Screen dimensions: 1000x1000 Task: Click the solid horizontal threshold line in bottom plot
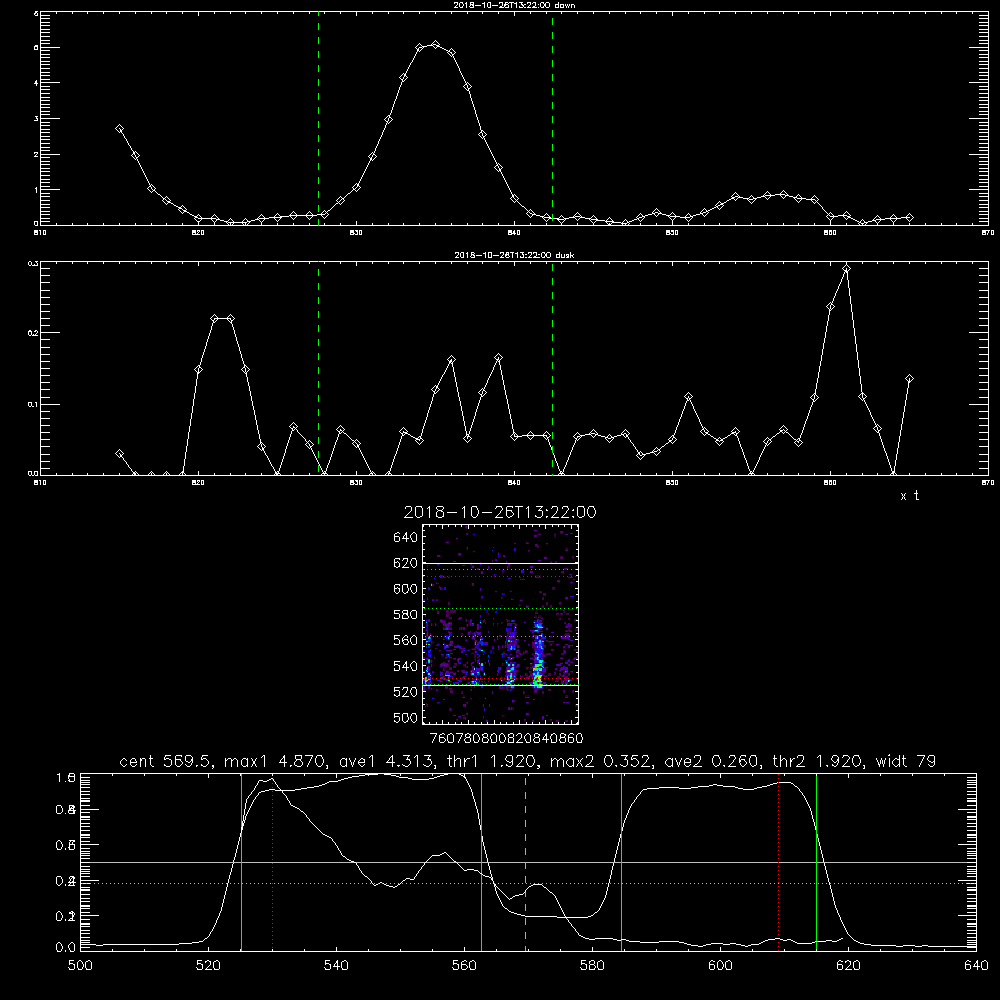528,862
